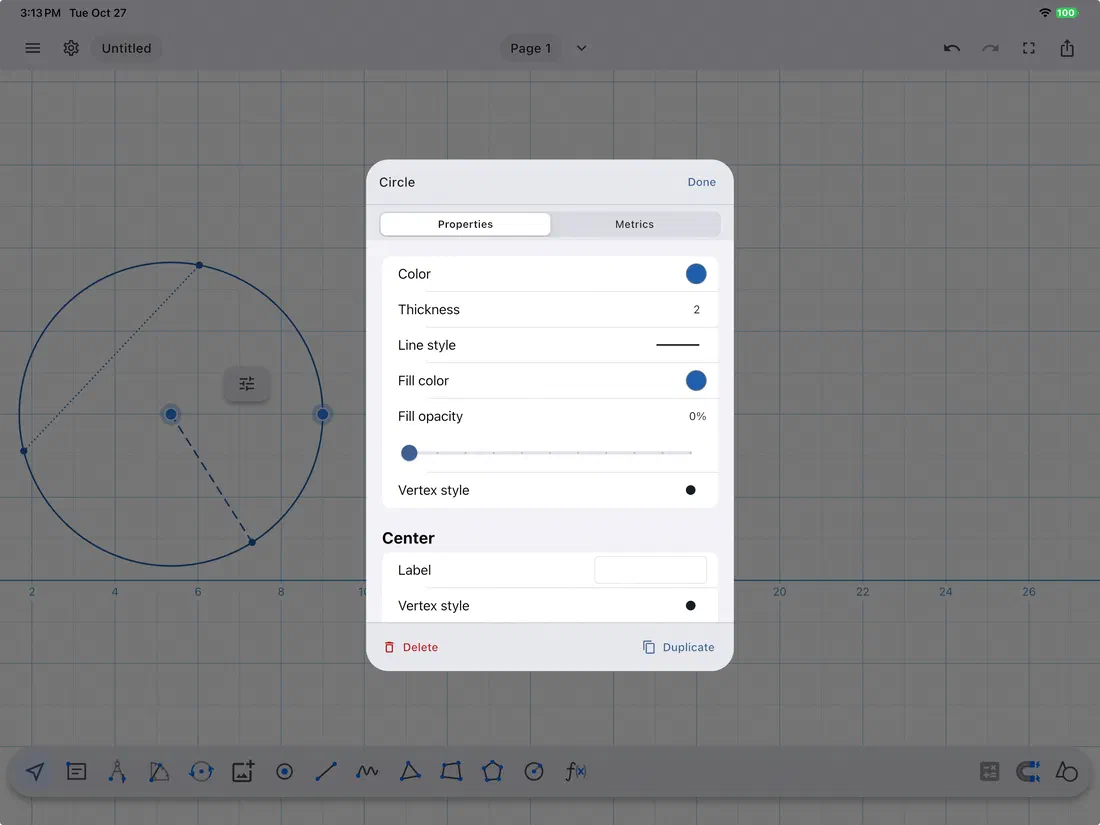Switch to the Metrics tab

[x=635, y=224]
